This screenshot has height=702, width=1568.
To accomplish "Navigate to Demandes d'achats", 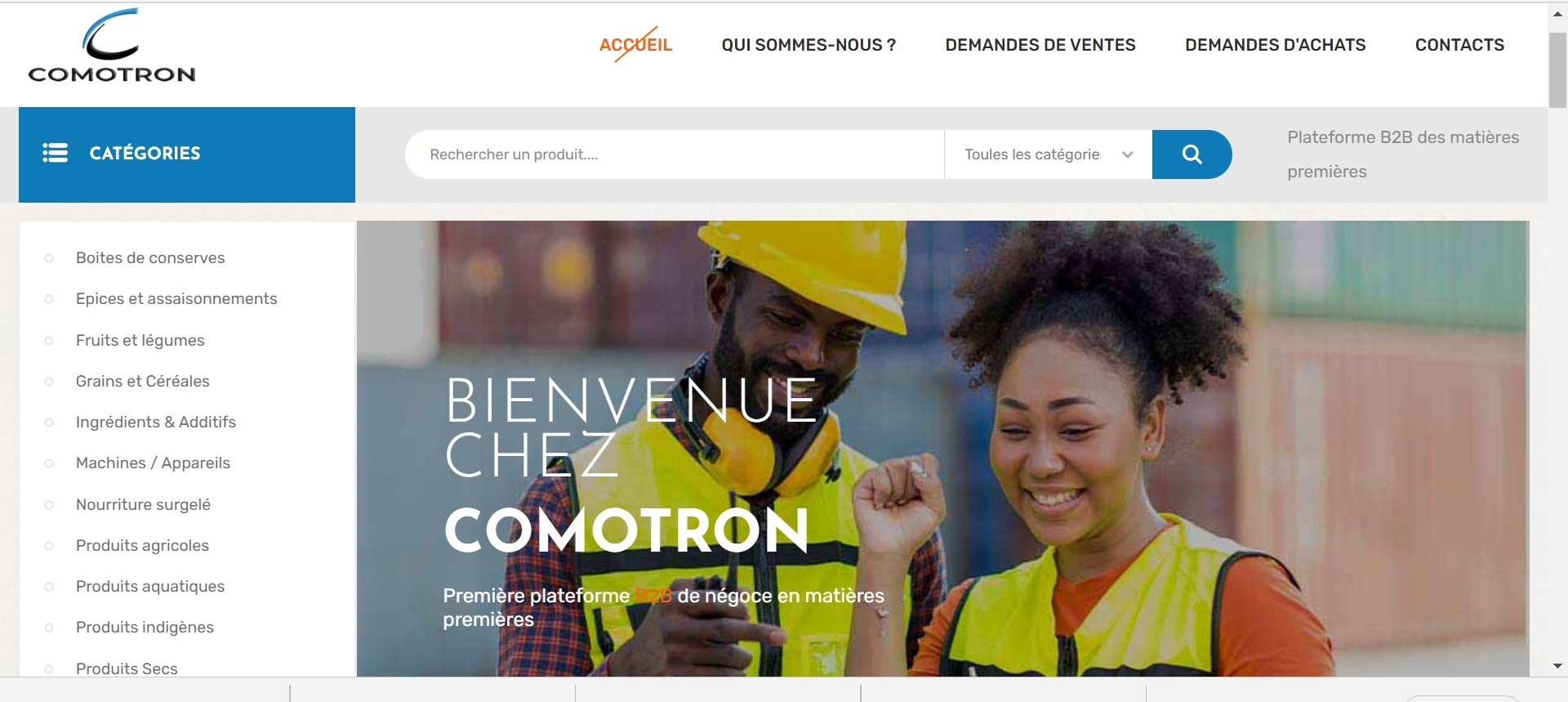I will (1275, 45).
